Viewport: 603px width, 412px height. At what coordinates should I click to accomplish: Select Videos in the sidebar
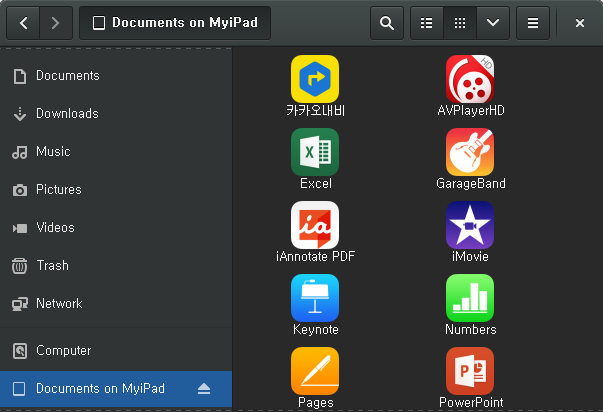[x=116, y=228]
